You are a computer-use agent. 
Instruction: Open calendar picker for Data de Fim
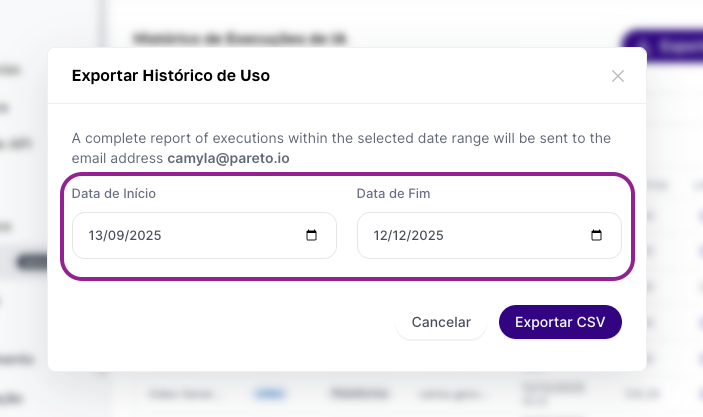point(596,236)
